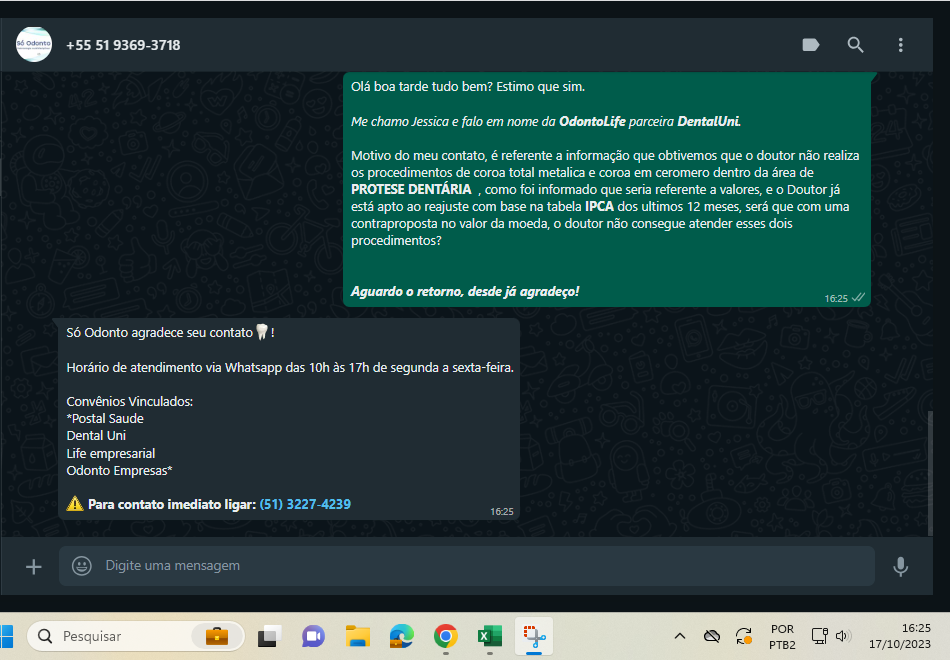
Task: Attach a file with the plus icon
Action: tap(34, 567)
